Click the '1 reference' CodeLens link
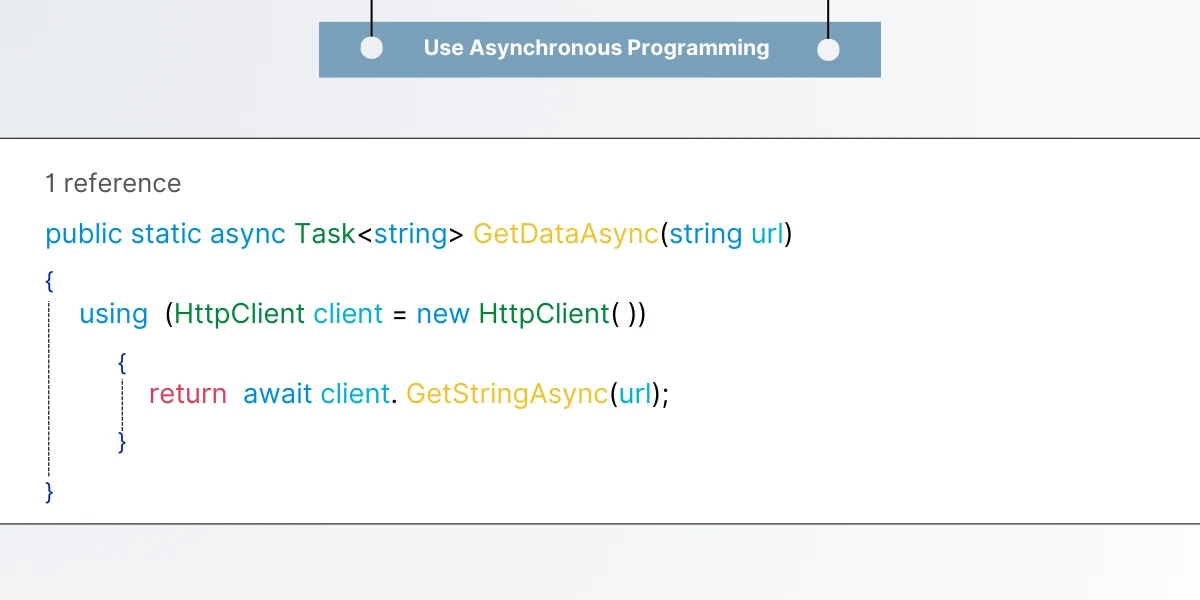Screen dimensions: 1200x600 [113, 184]
